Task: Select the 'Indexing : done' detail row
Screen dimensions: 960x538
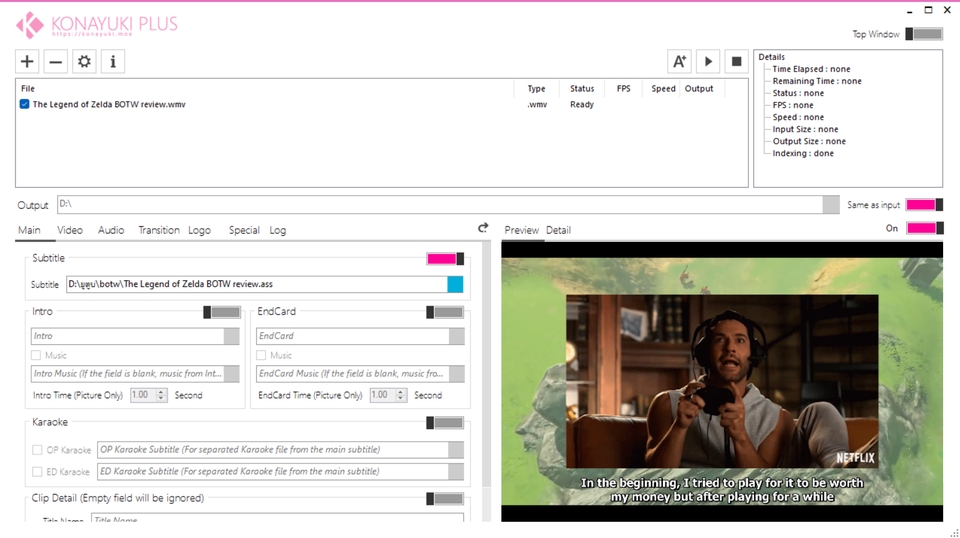Action: (803, 153)
